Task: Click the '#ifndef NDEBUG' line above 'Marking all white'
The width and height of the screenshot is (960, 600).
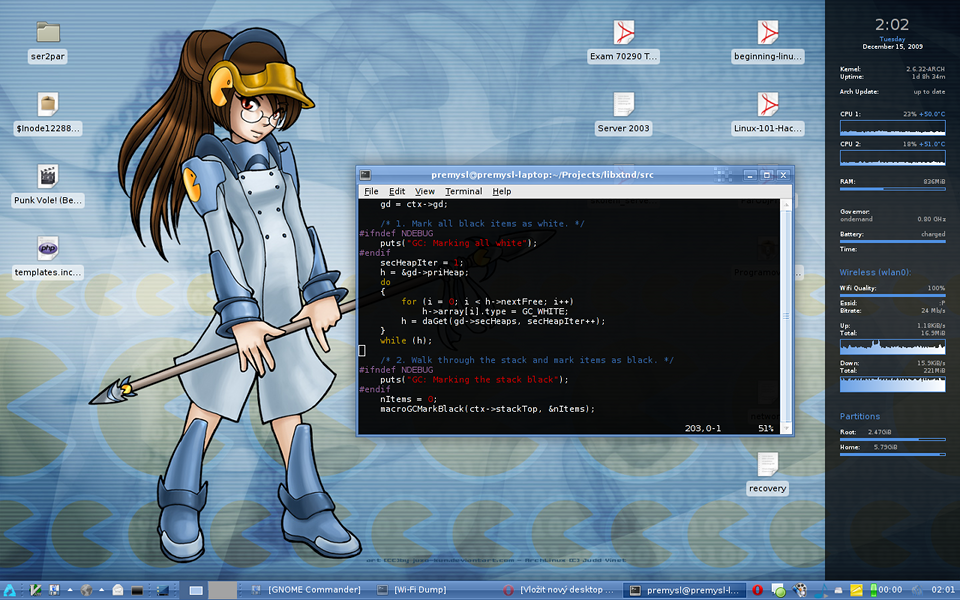Action: [396, 233]
